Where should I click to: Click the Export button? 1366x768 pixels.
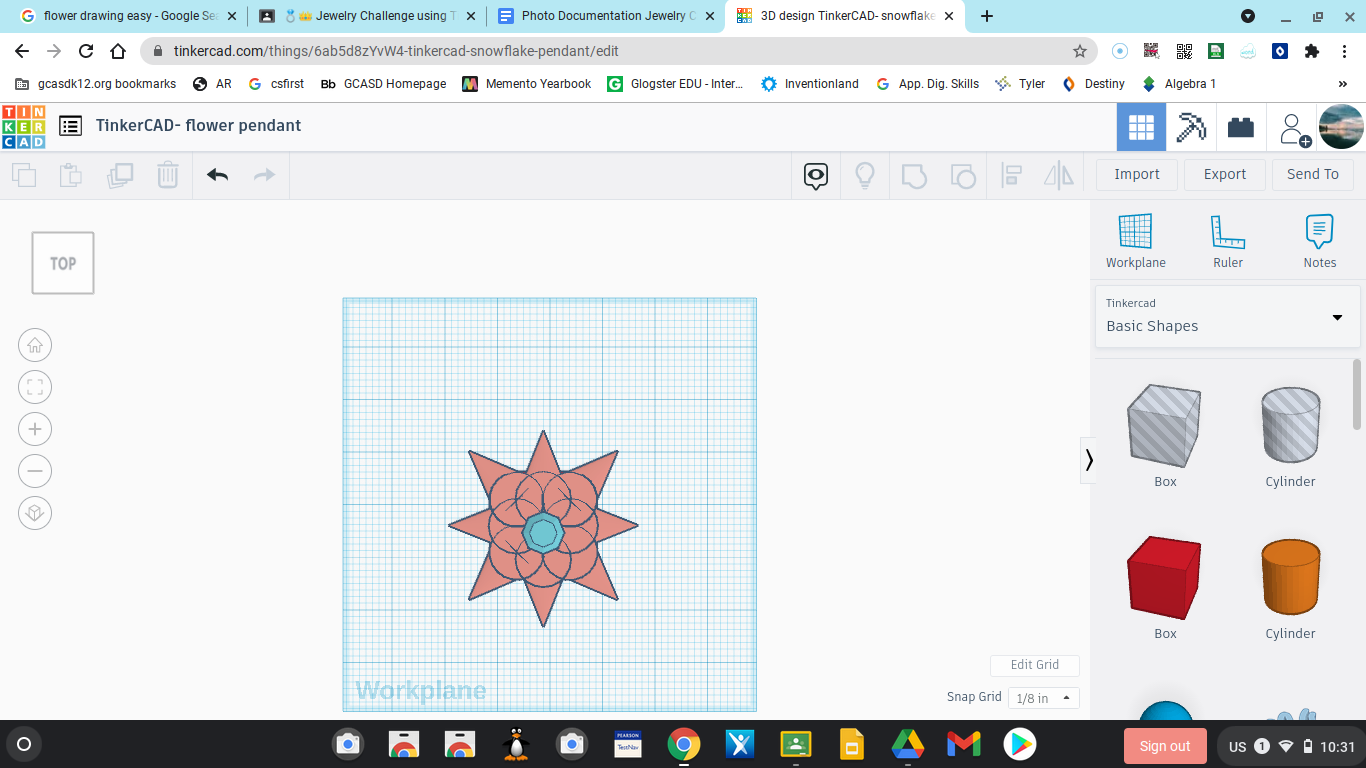1224,174
